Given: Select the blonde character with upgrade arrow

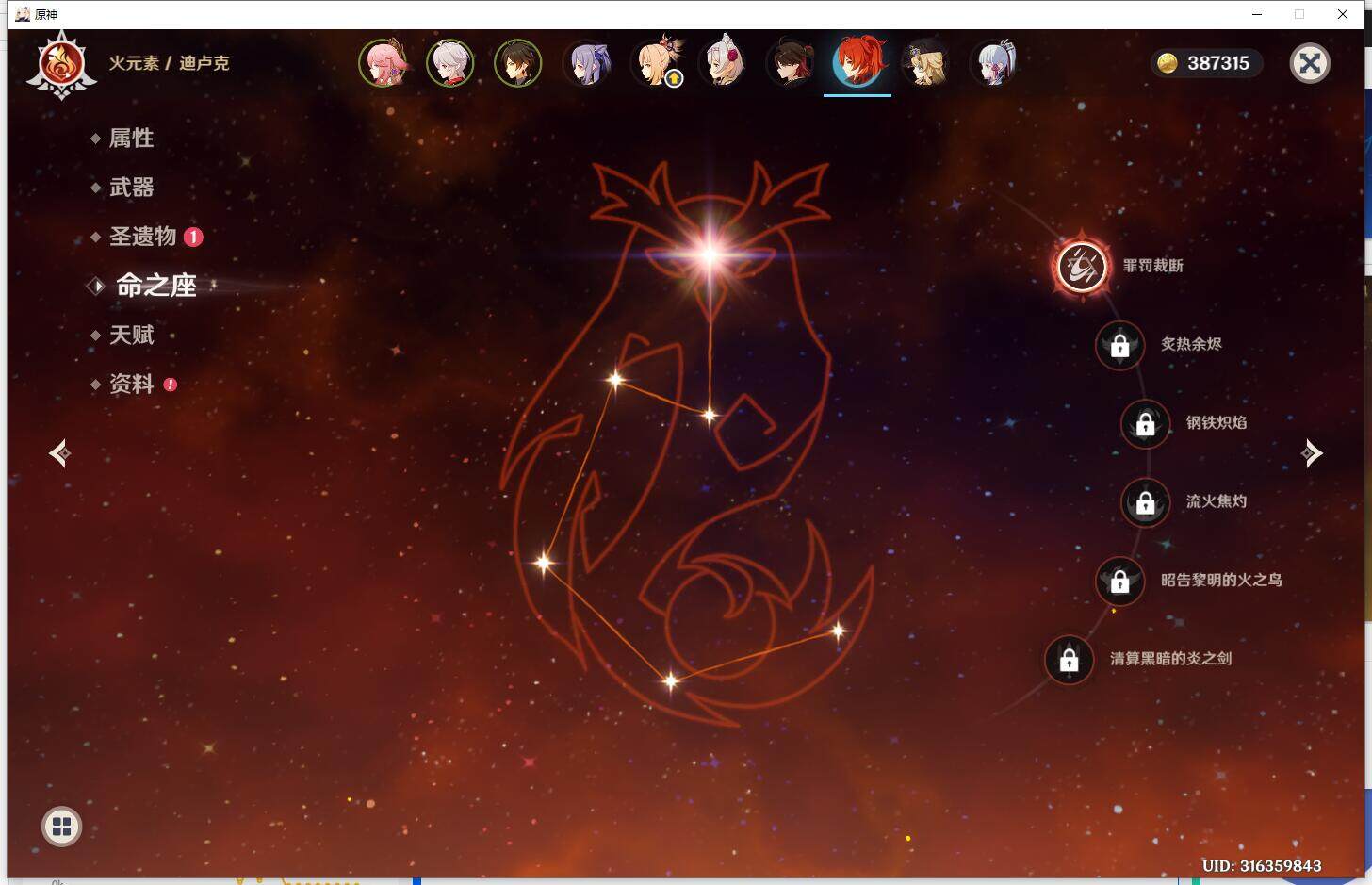Looking at the screenshot, I should (657, 63).
